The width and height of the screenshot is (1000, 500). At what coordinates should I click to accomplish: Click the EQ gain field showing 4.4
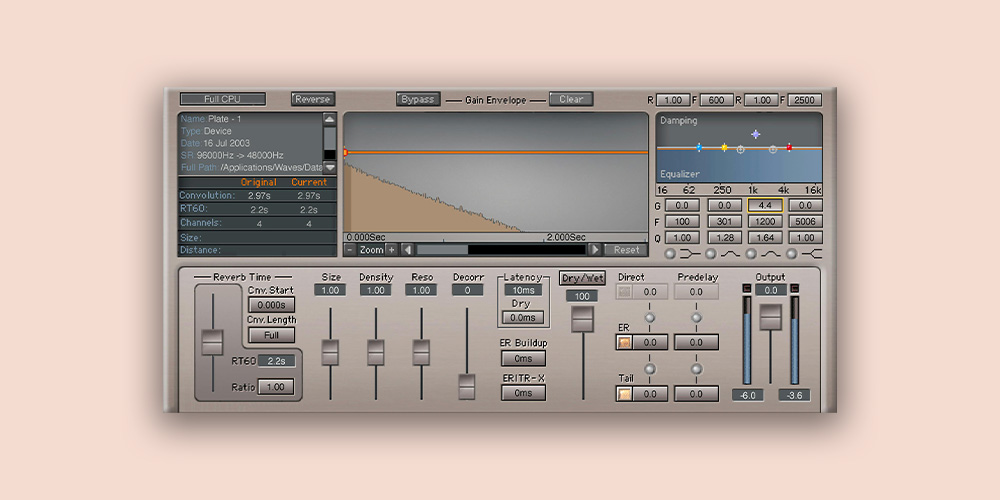point(765,205)
